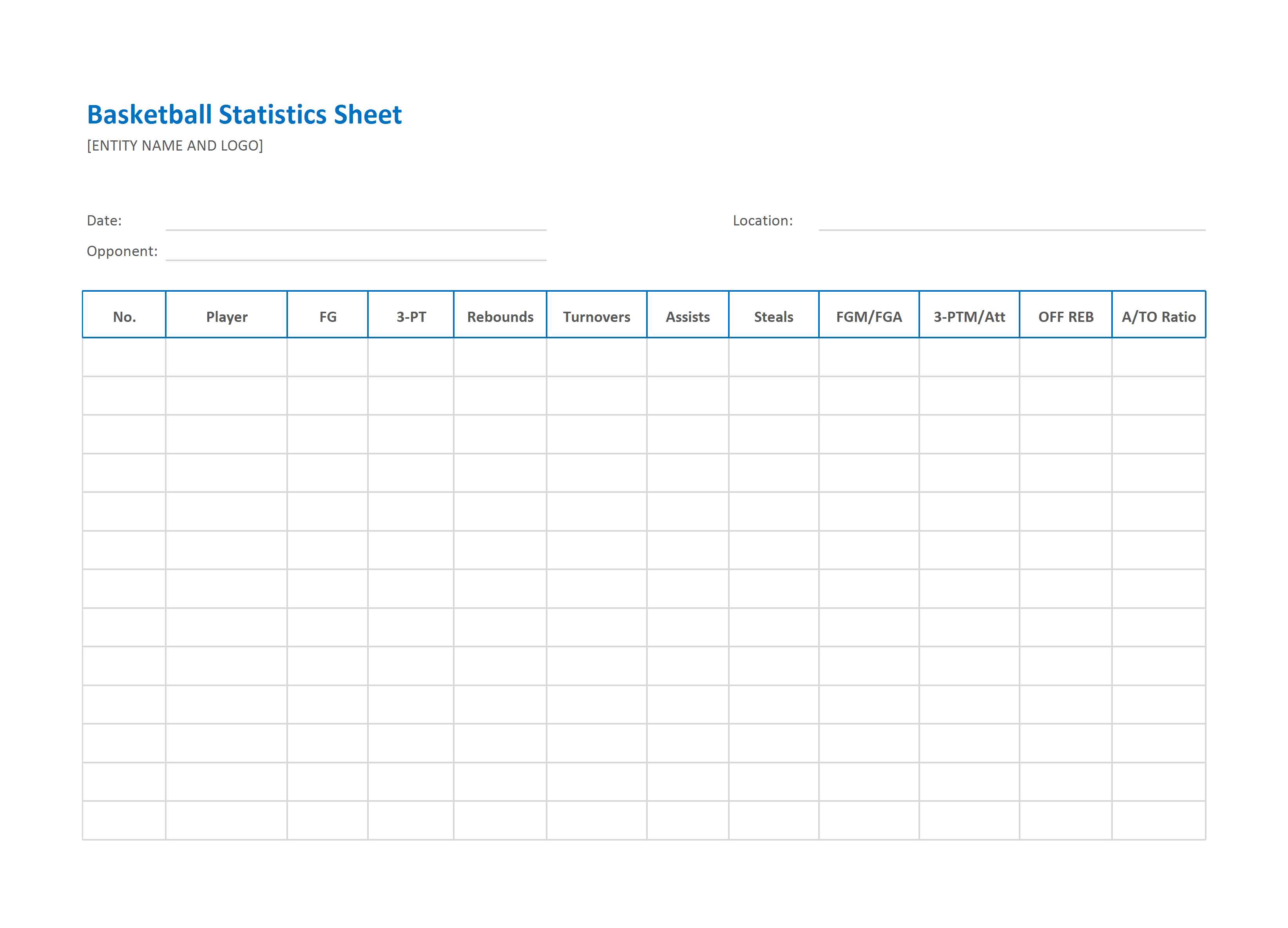Select the OFF REB column header
This screenshot has height=928, width=1288.
pos(1066,315)
